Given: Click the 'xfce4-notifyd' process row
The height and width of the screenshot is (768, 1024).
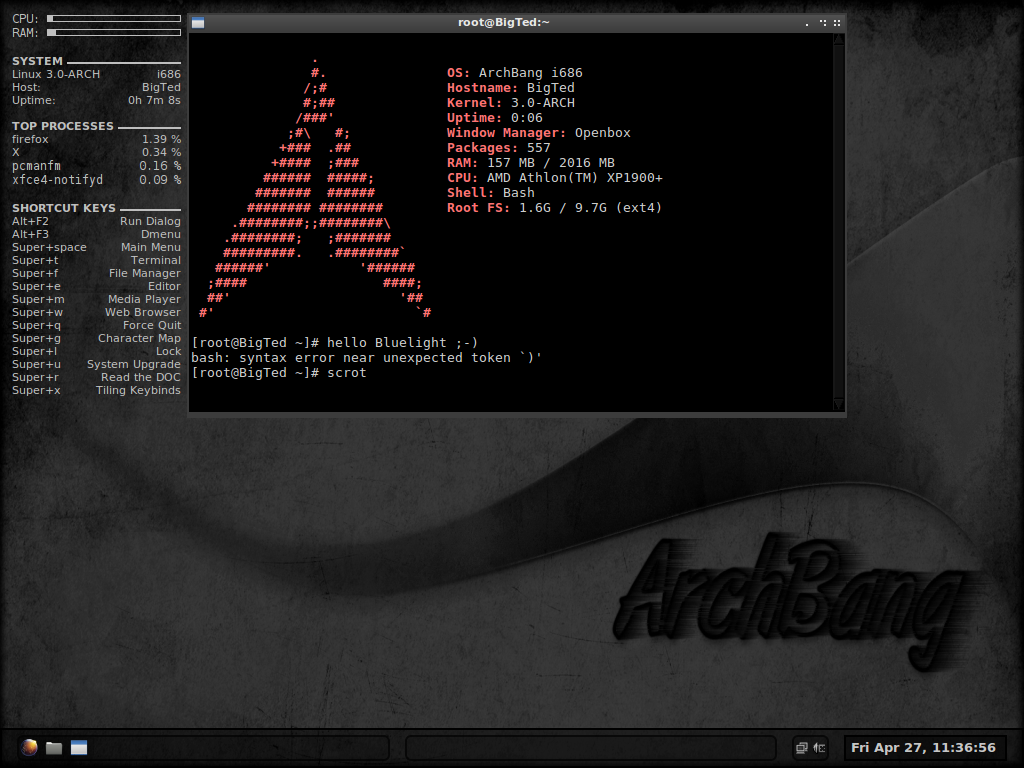Looking at the screenshot, I should [97, 180].
